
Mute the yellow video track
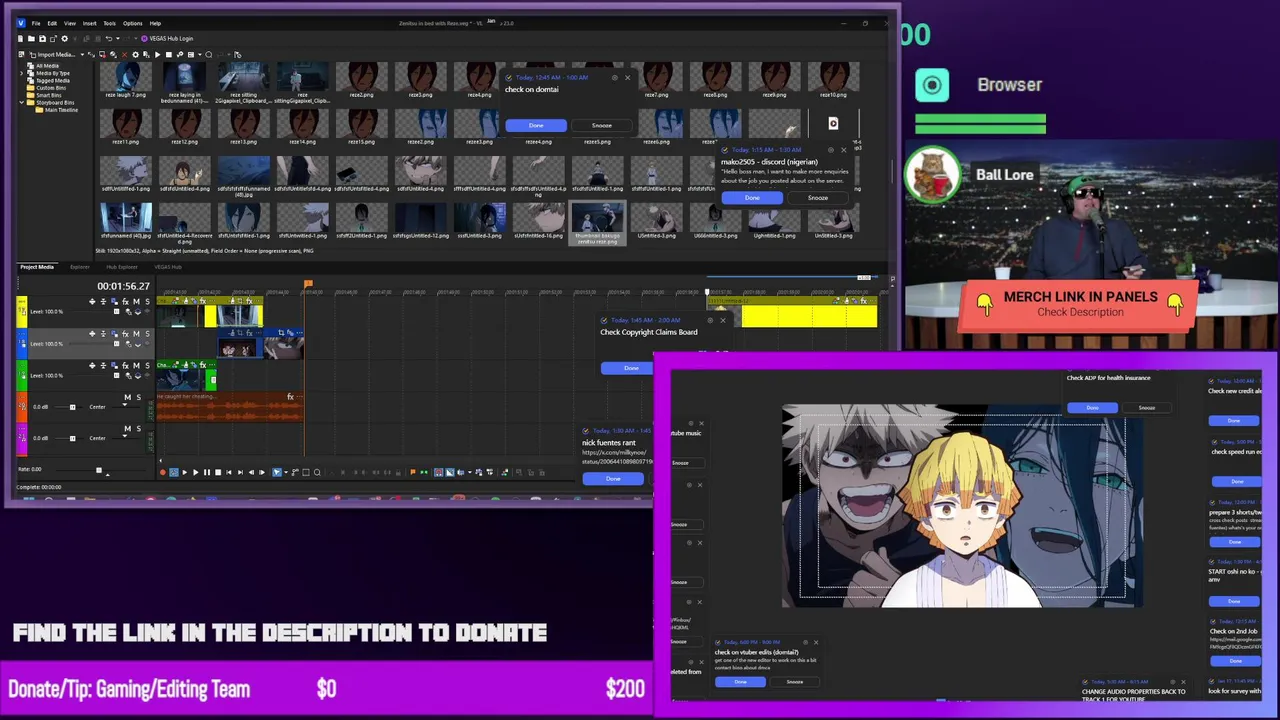click(x=136, y=301)
